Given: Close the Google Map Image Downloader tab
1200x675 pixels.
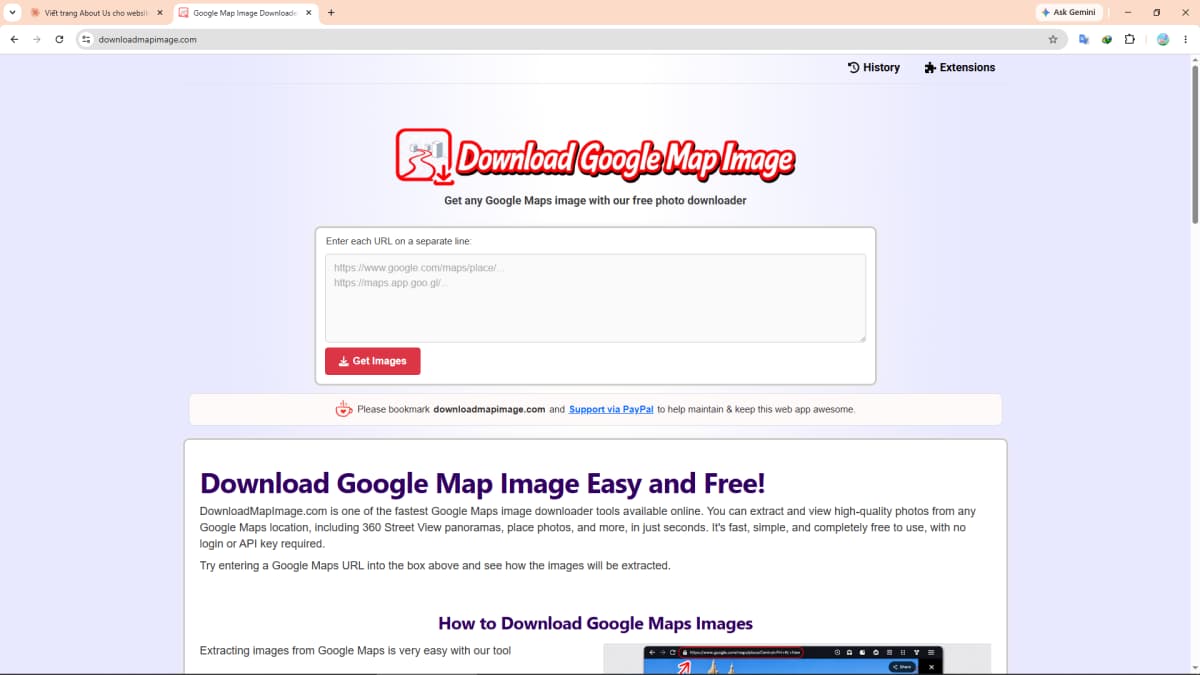Looking at the screenshot, I should tap(308, 13).
